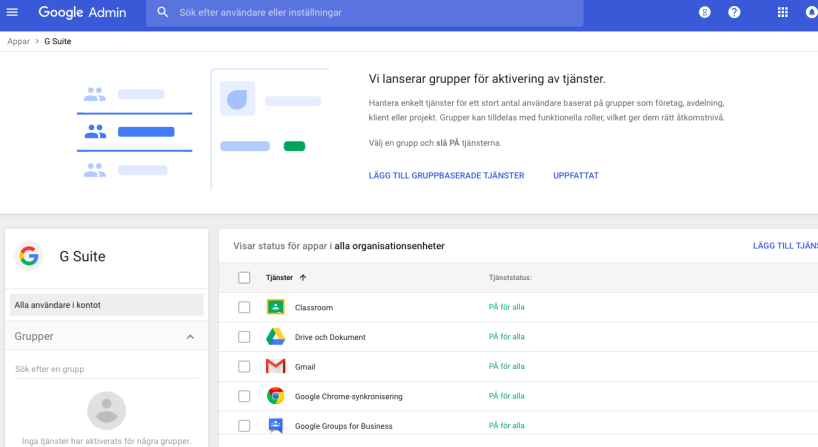The image size is (818, 447).
Task: Click the Google Groups icon
Action: point(275,426)
